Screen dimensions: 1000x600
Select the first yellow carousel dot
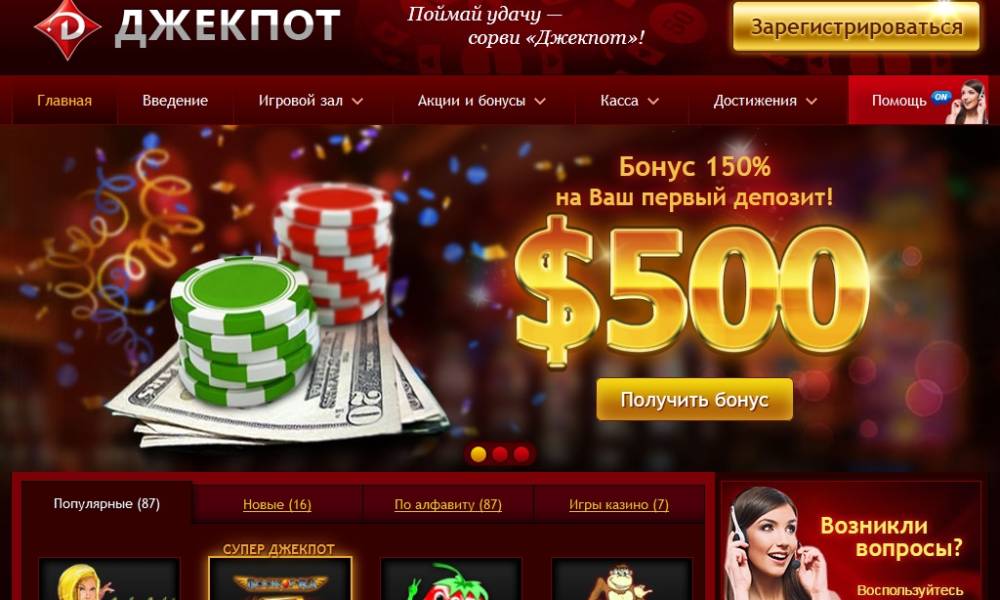click(x=478, y=454)
